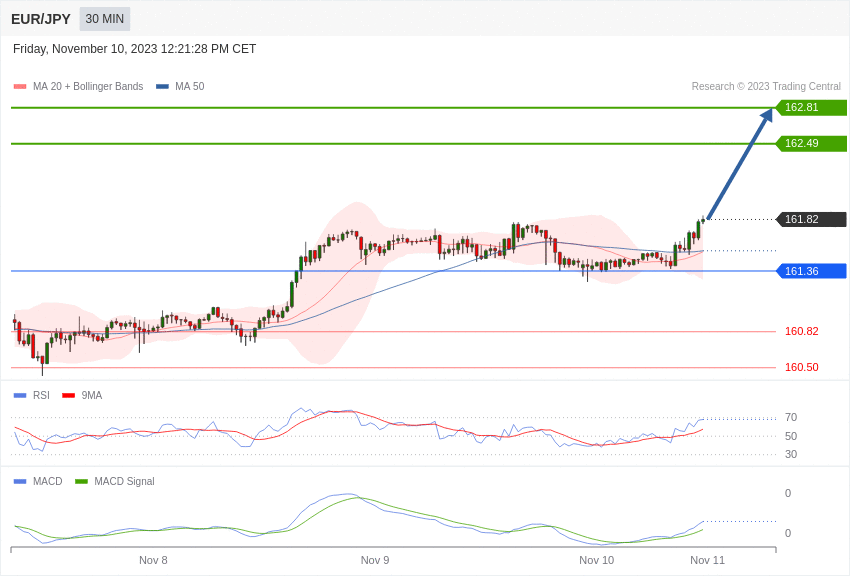
Task: Click the 161.36 blue pivot price tag
Action: click(811, 271)
